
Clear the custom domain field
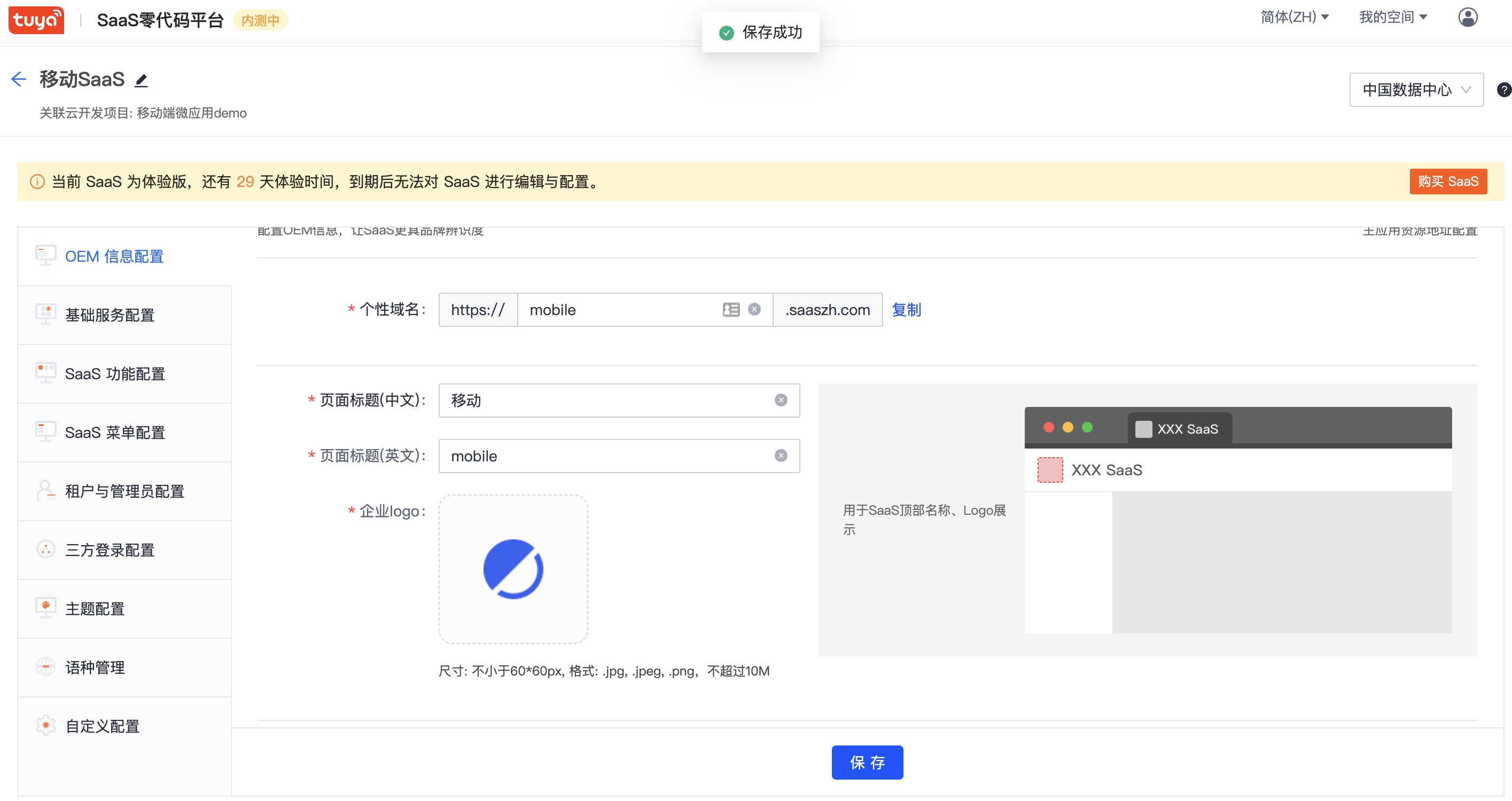coord(754,310)
